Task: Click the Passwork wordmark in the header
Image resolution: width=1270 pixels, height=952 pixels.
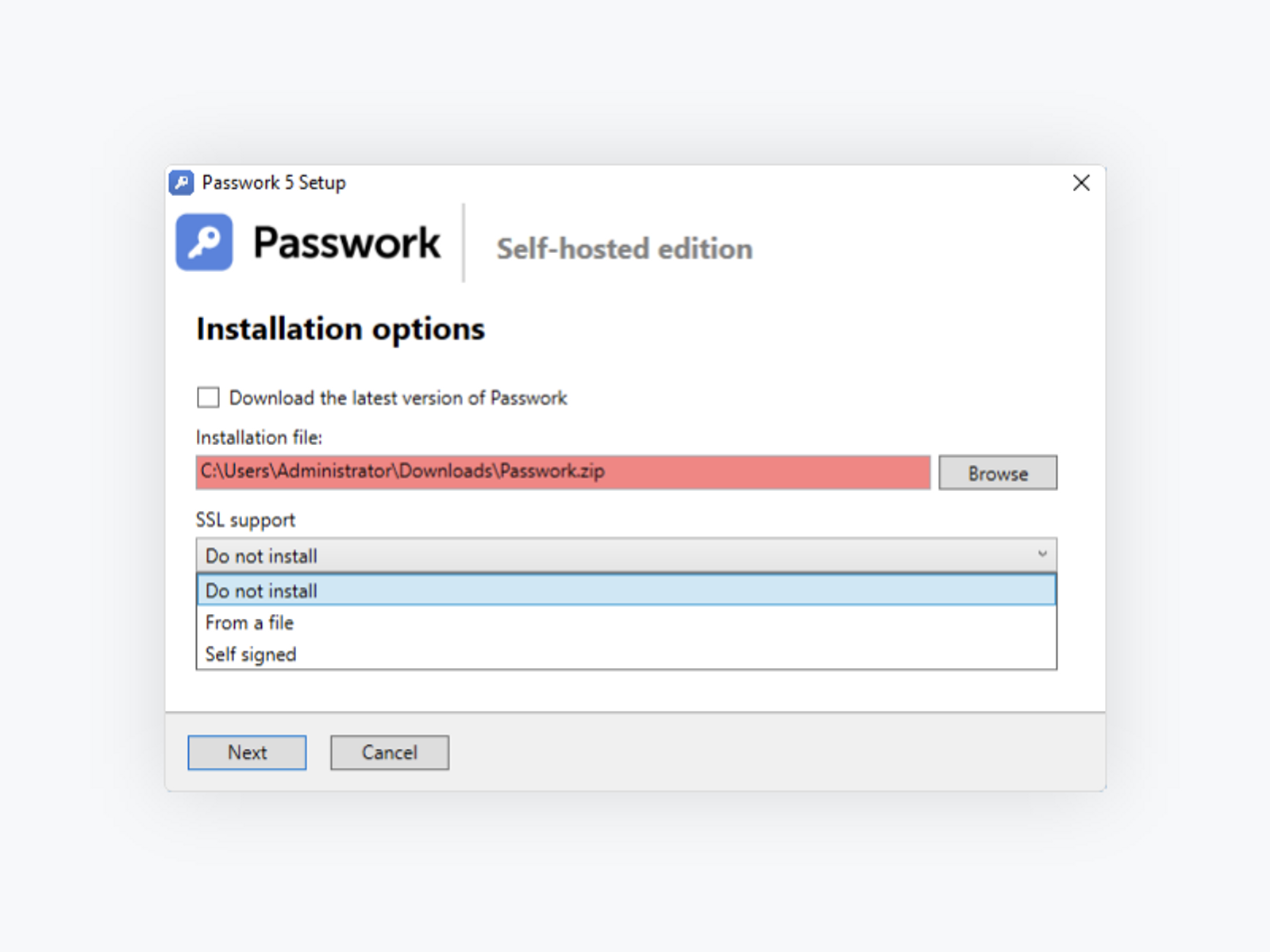Action: point(346,243)
